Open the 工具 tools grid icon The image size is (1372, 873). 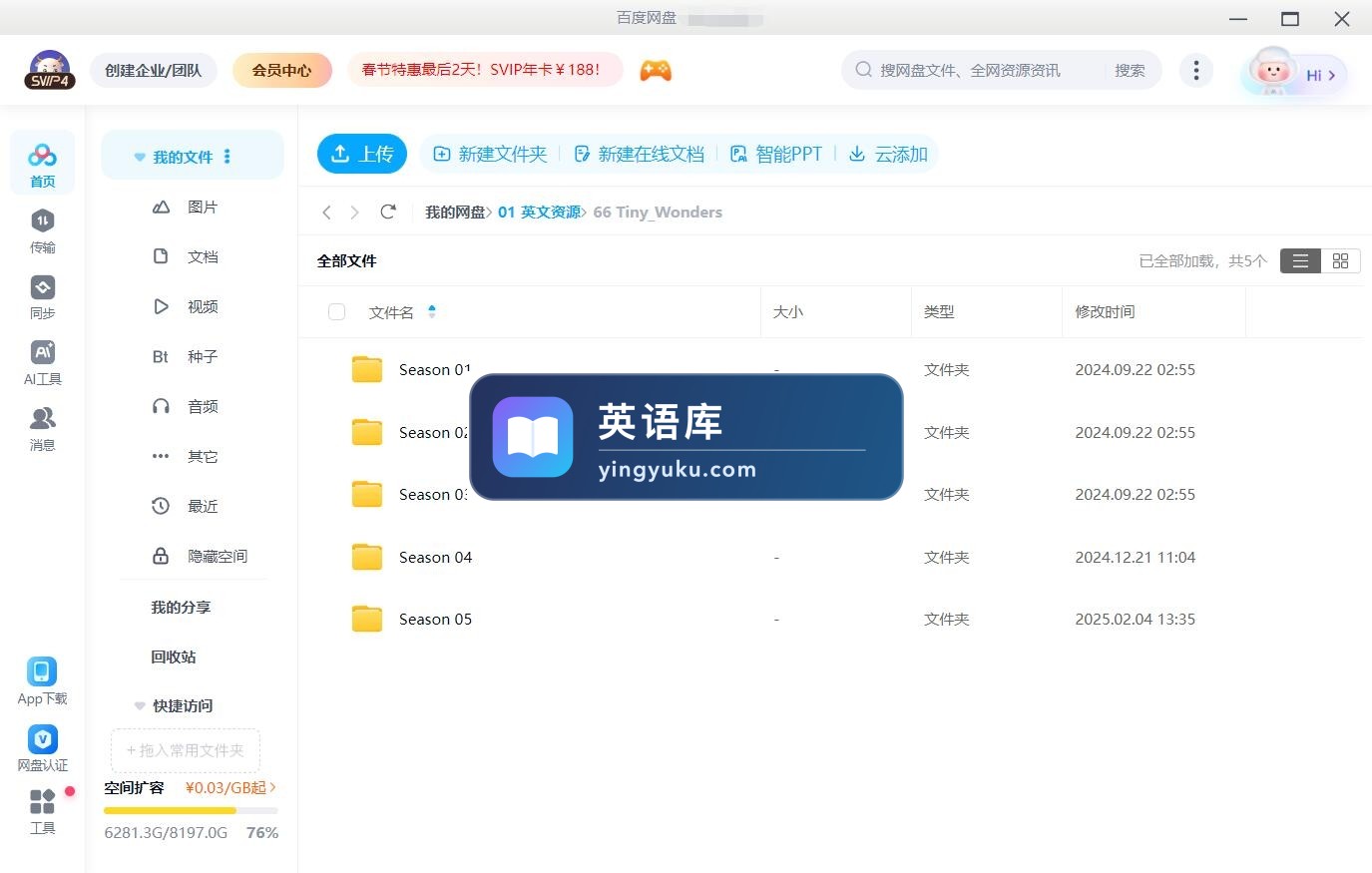click(42, 801)
